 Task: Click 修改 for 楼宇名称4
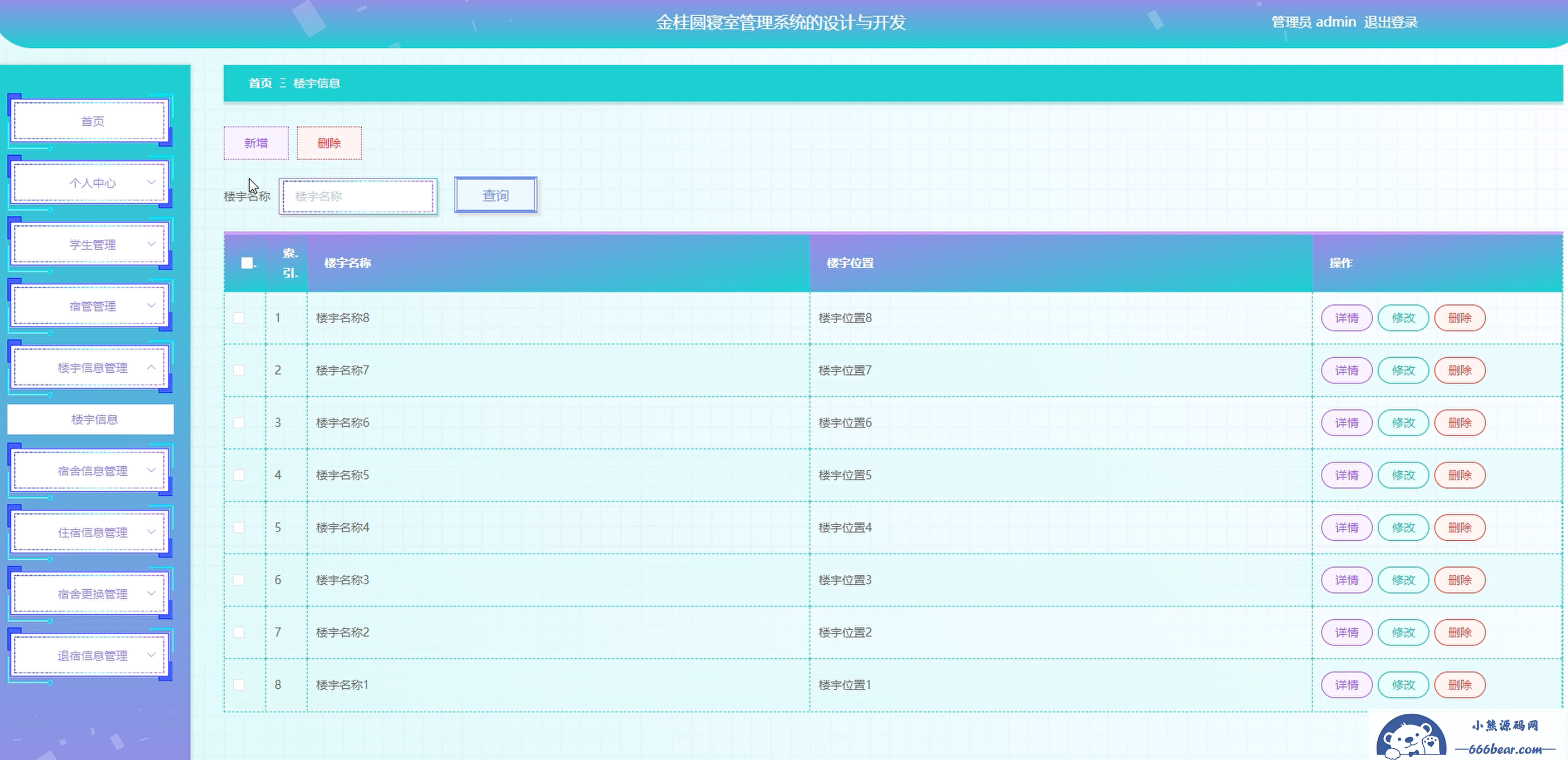1403,527
